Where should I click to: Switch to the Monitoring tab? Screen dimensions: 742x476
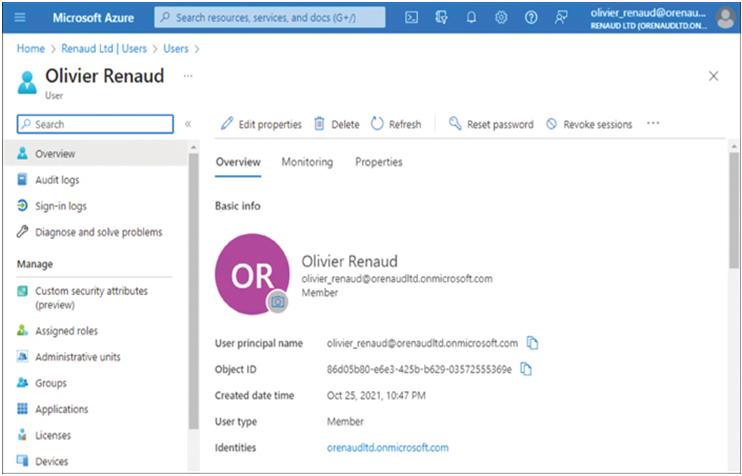point(307,162)
